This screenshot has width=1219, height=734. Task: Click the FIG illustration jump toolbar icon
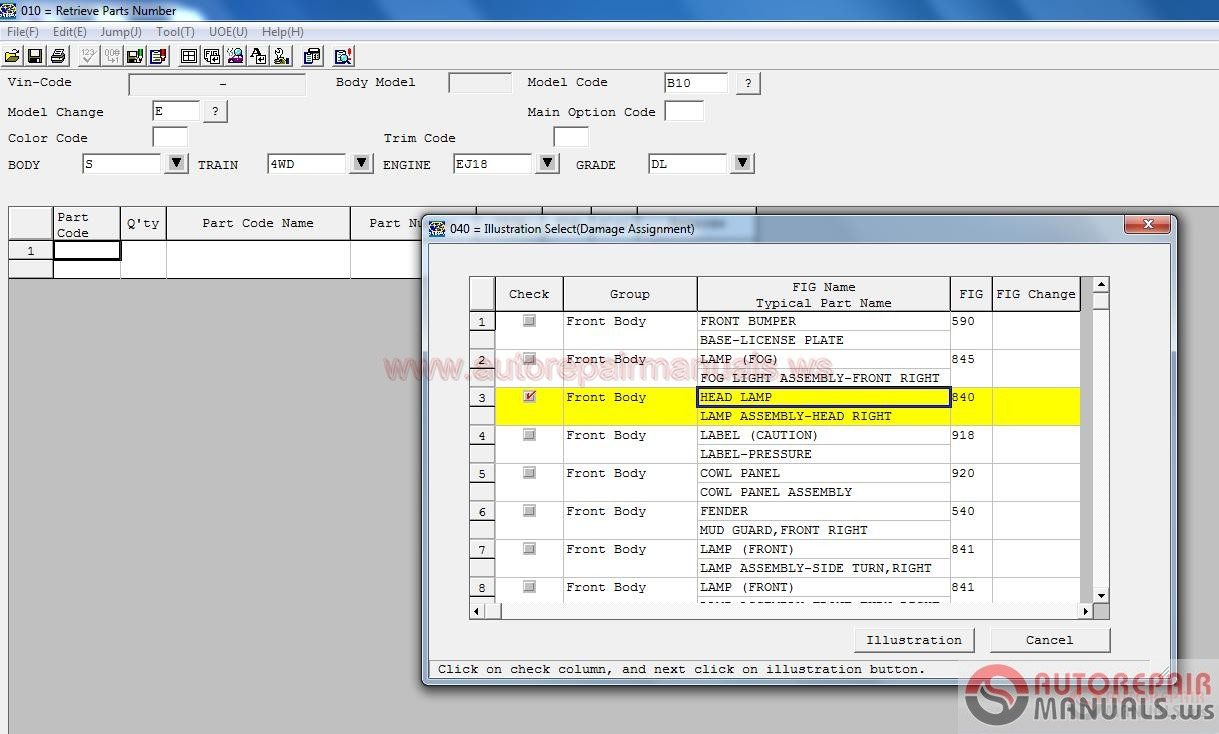[212, 56]
